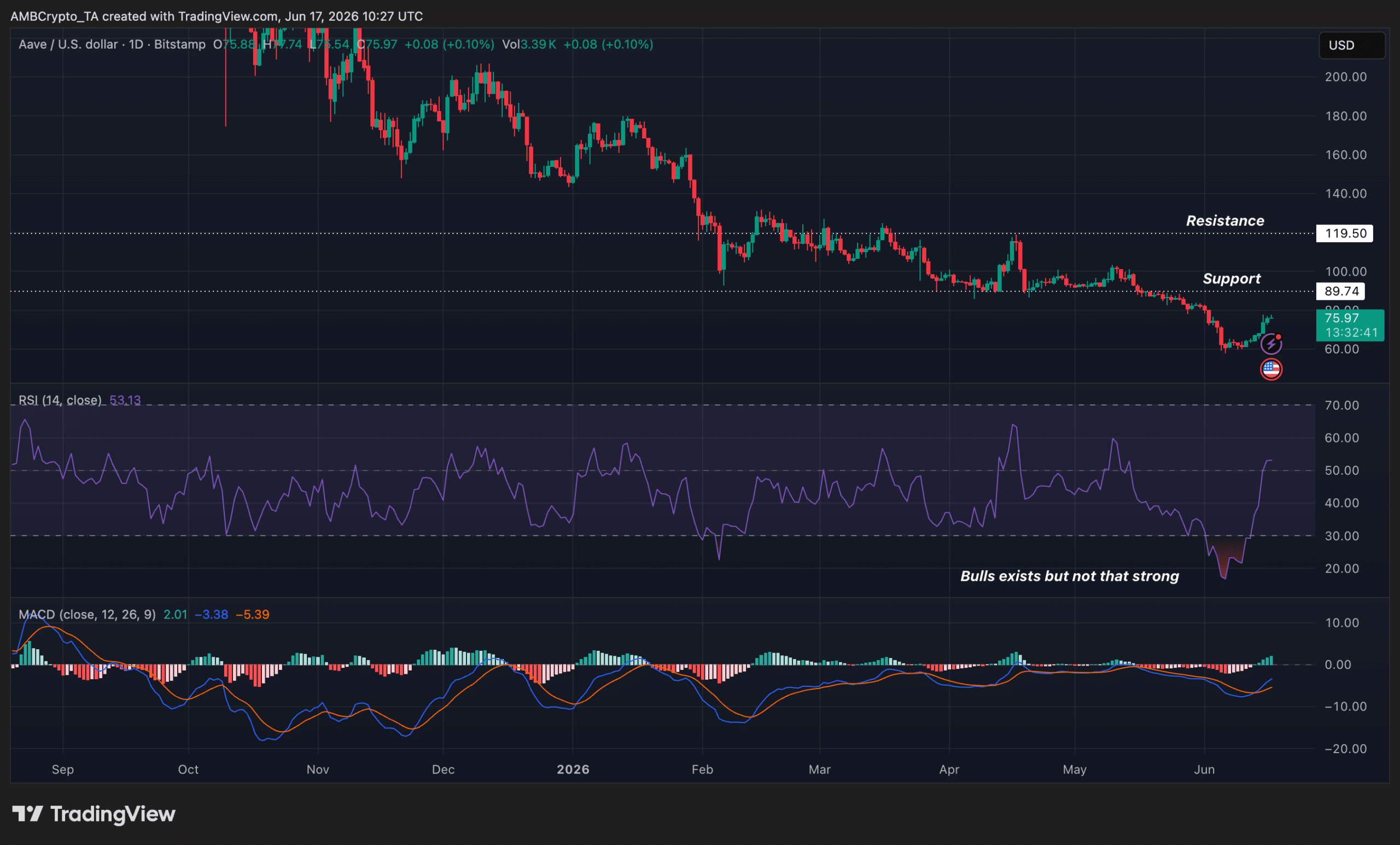Screen dimensions: 1400x845
Task: Click the RSI (14, close) indicator label
Action: 60,400
